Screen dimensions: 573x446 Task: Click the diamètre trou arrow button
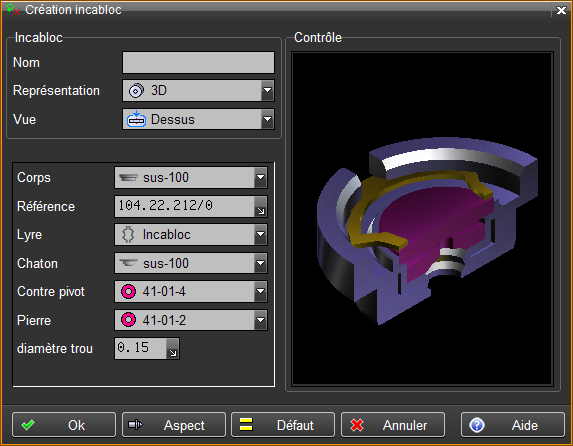coord(172,348)
